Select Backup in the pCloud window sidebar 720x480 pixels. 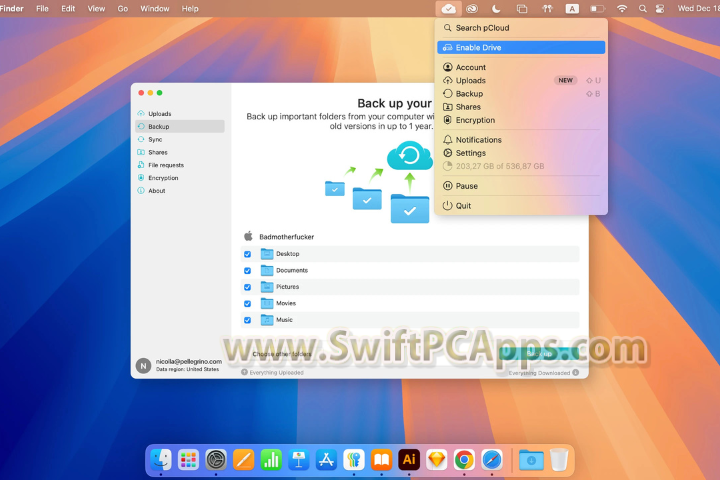click(x=180, y=126)
